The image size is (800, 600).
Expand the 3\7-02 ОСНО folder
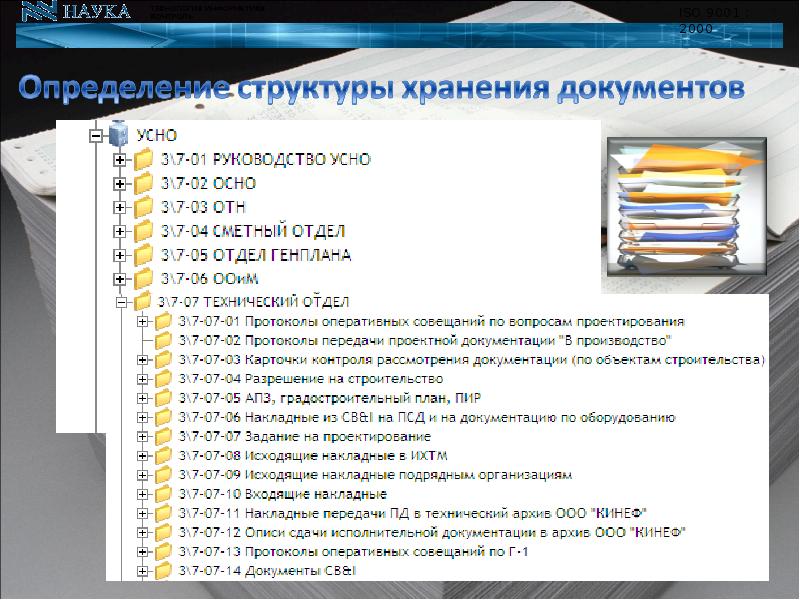coord(119,184)
